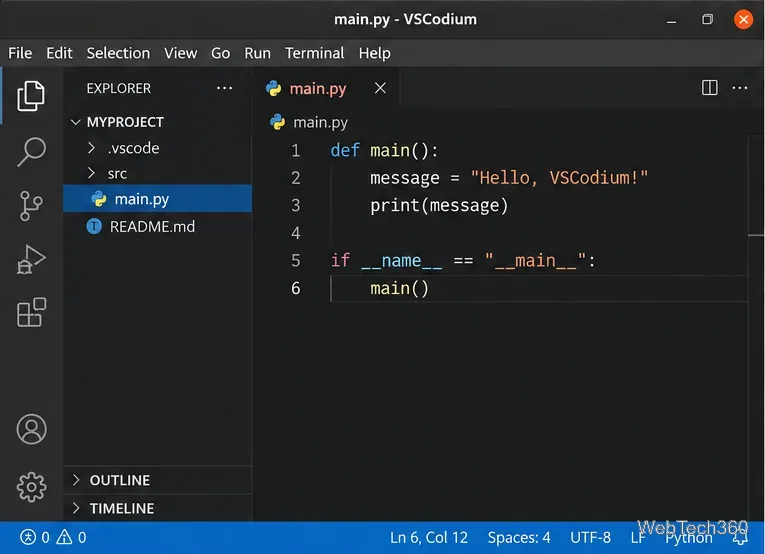The width and height of the screenshot is (765, 554).
Task: Click the Python icon in breadcrumb
Action: pyautogui.click(x=277, y=122)
